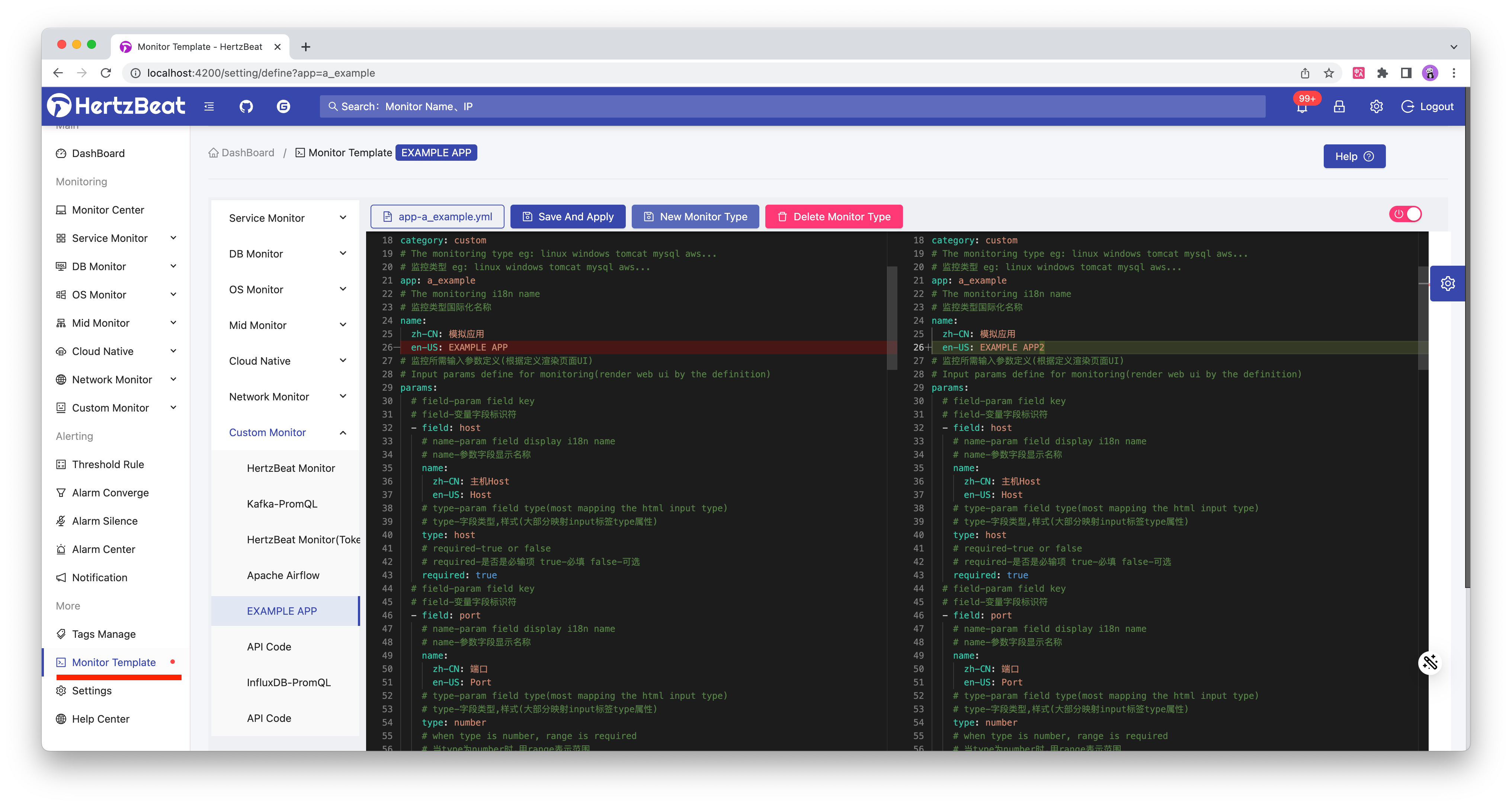Click the Gitee icon in header
The image size is (1512, 806).
pos(283,106)
